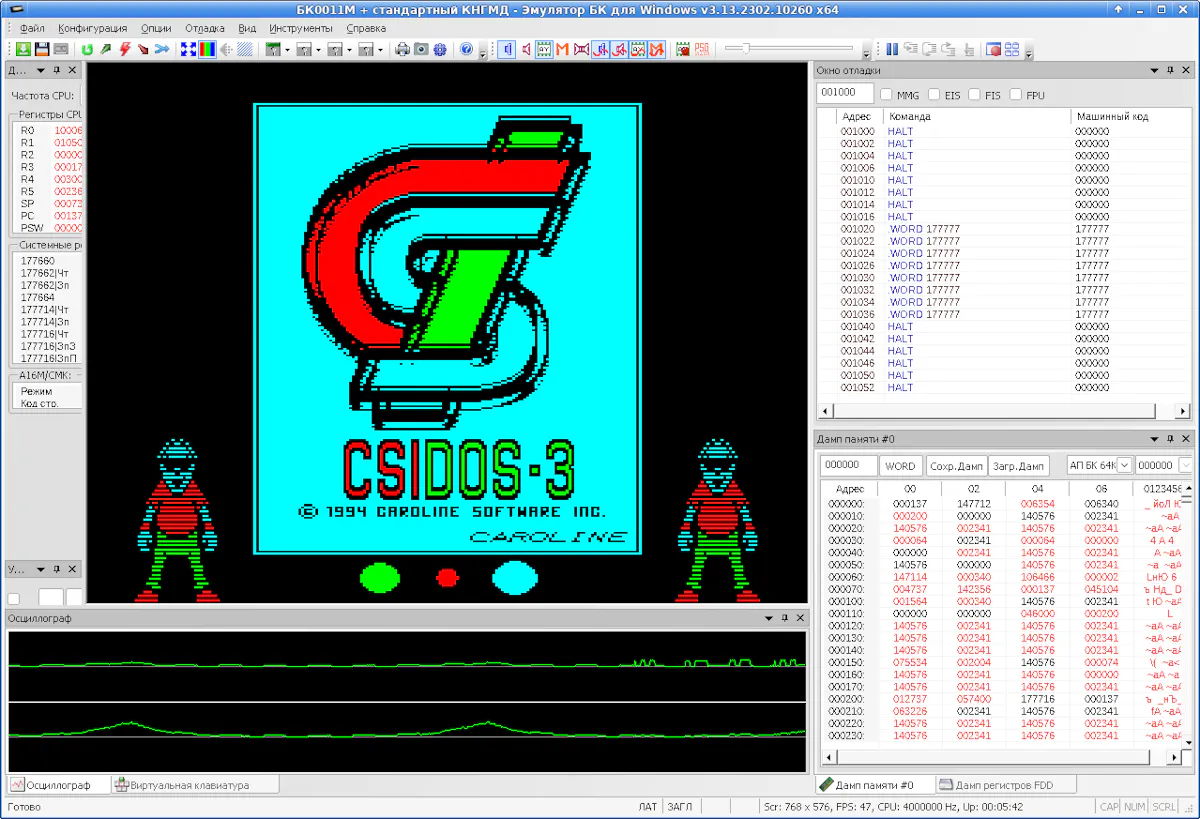The width and height of the screenshot is (1200, 819).
Task: Pin the Окно отладки panel
Action: tap(1169, 71)
